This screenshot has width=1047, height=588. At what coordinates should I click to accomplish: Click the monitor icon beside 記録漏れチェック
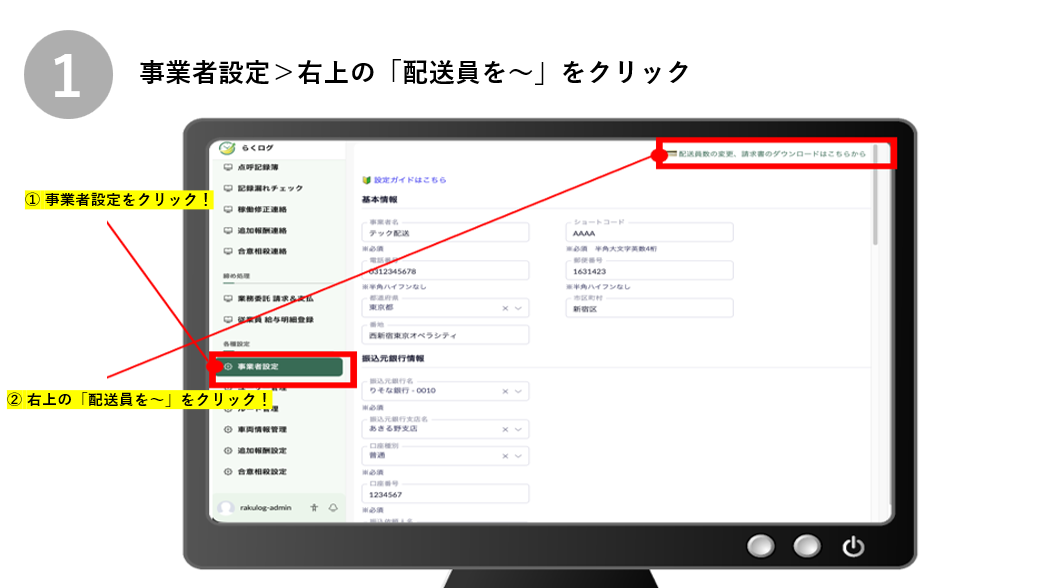[228, 188]
